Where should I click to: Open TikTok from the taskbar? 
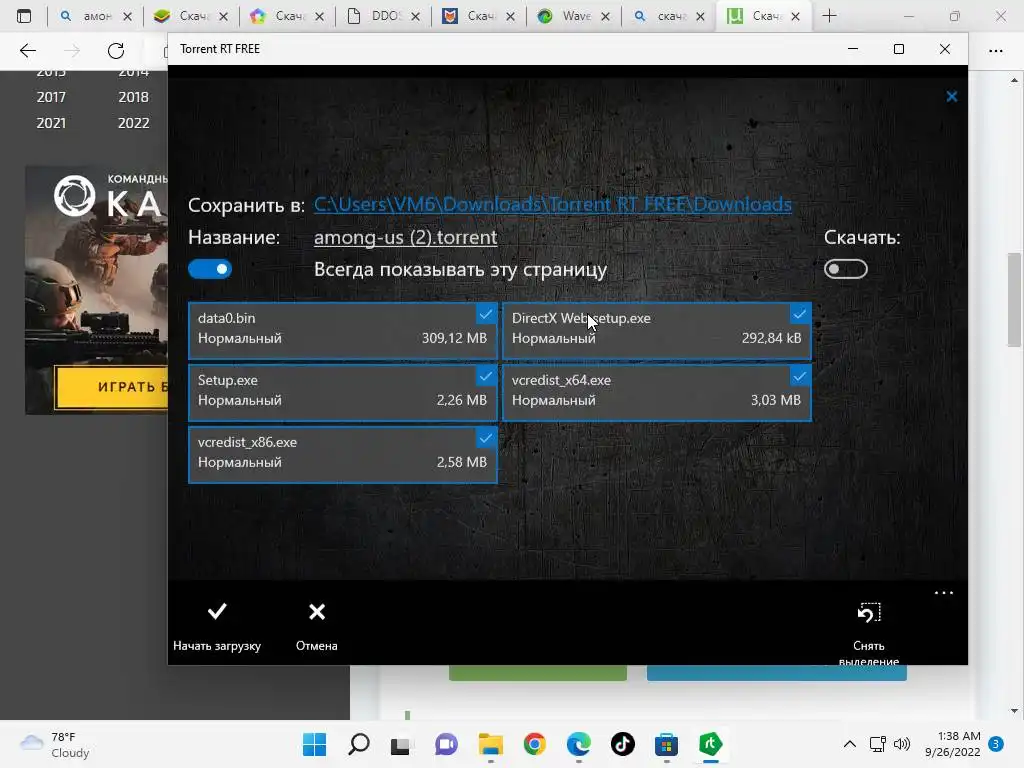(x=622, y=744)
